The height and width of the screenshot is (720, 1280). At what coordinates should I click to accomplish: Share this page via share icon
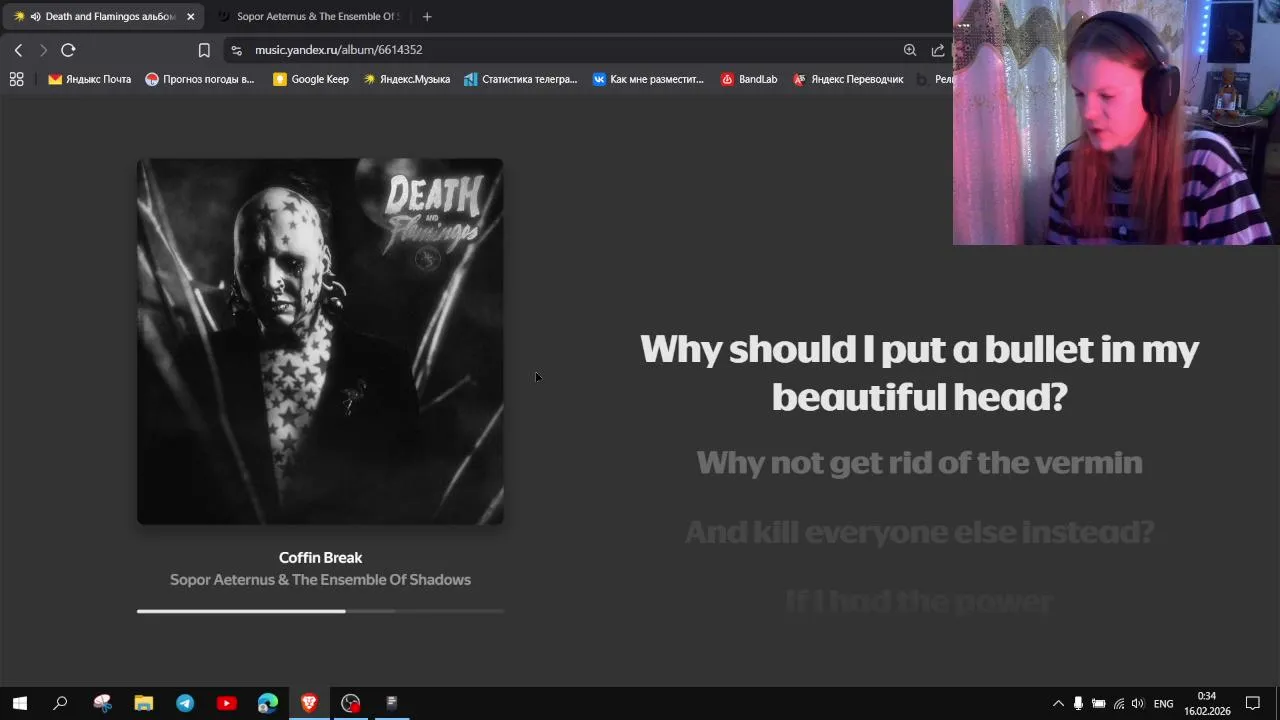pos(938,50)
